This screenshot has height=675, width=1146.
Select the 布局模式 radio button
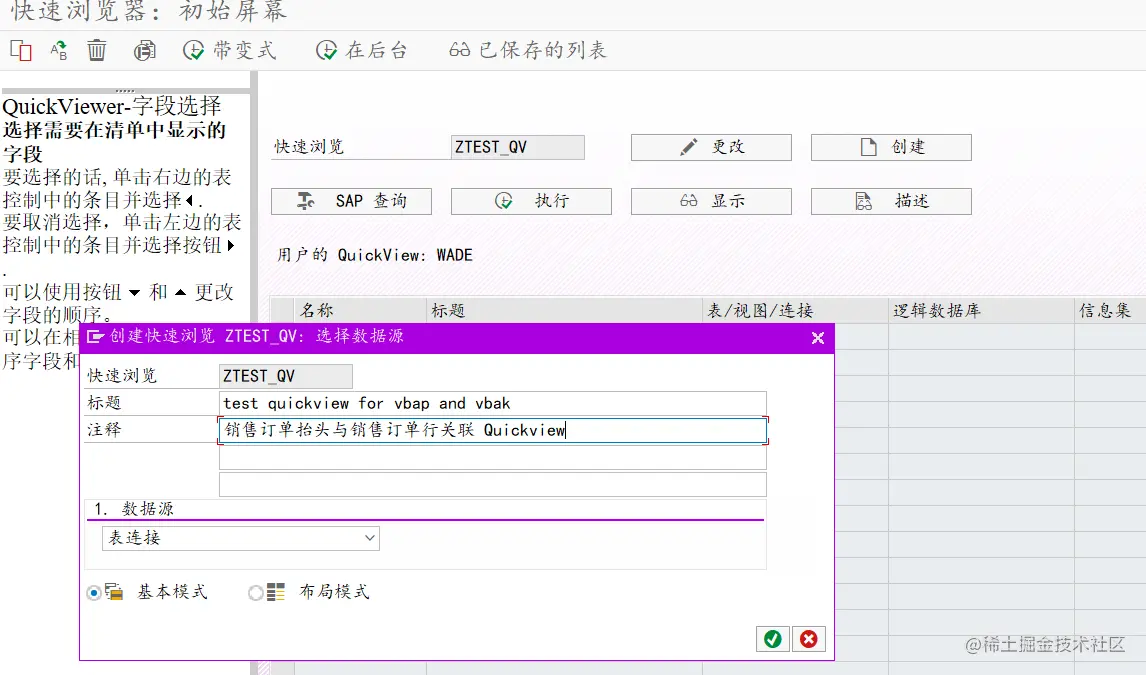tap(255, 592)
